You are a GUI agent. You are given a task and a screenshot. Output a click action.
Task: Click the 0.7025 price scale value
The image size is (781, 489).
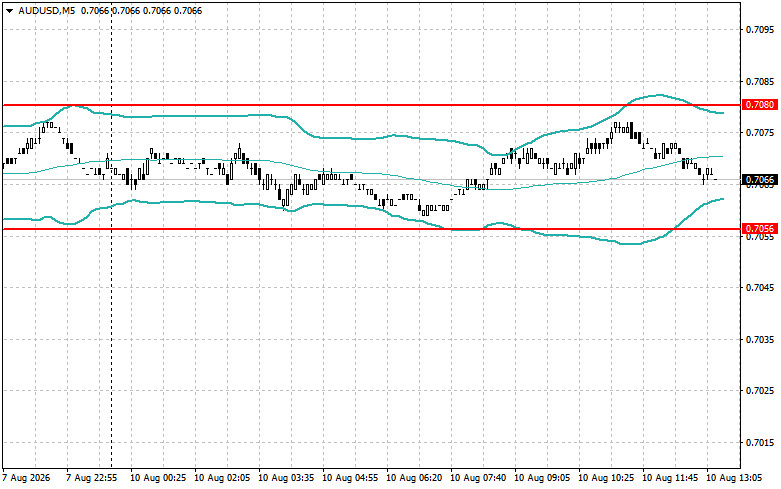(x=760, y=390)
